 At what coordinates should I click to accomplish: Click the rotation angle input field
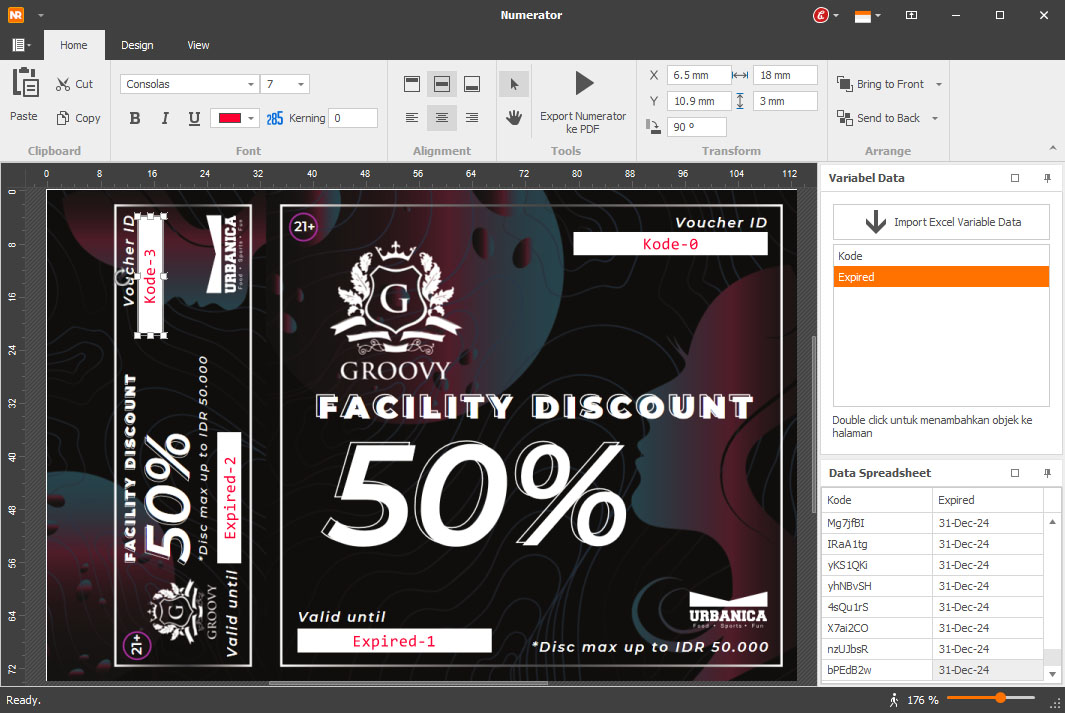tap(697, 127)
